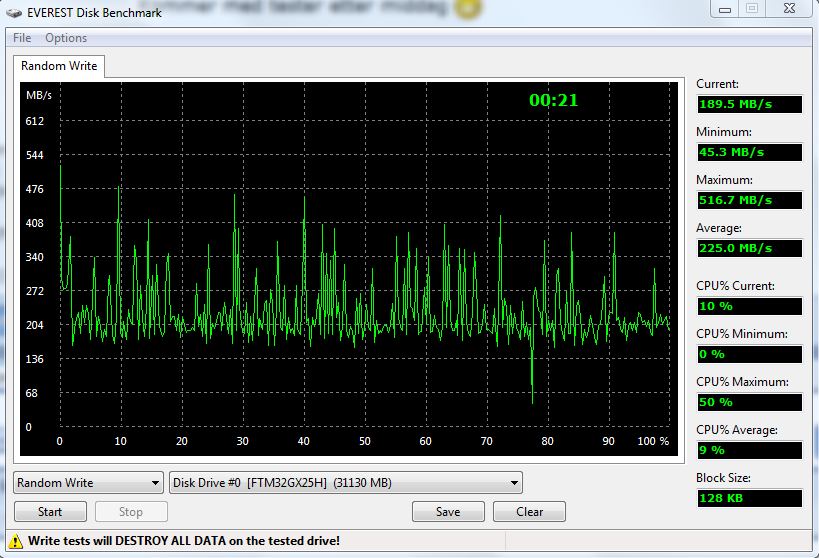This screenshot has height=558, width=819.
Task: Minimize the EVEREST Disk Benchmark window
Action: pyautogui.click(x=724, y=9)
